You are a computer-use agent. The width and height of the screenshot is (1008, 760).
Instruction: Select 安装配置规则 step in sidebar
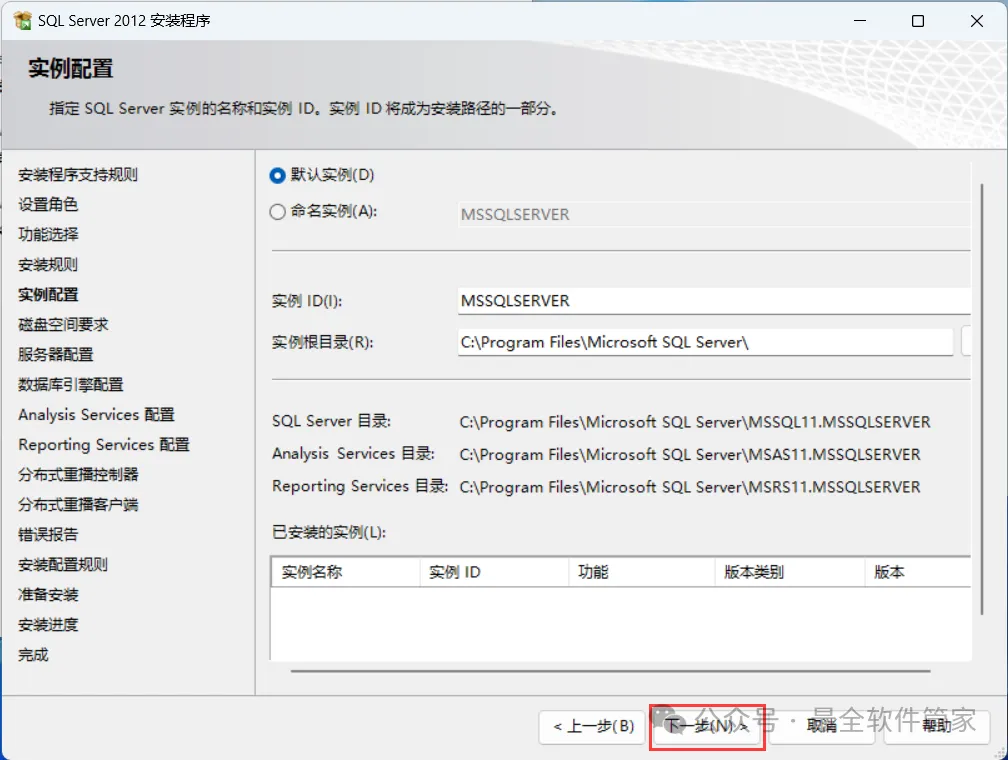coord(63,565)
